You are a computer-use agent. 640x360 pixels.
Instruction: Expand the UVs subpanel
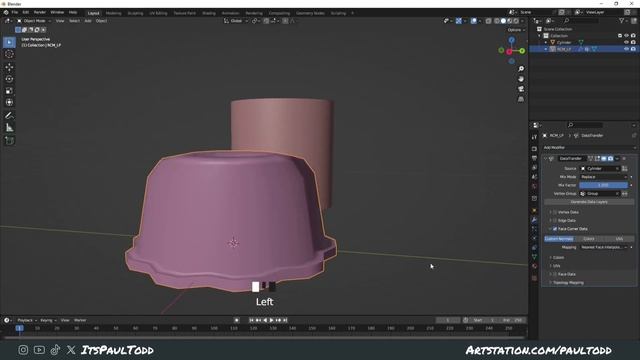click(557, 266)
